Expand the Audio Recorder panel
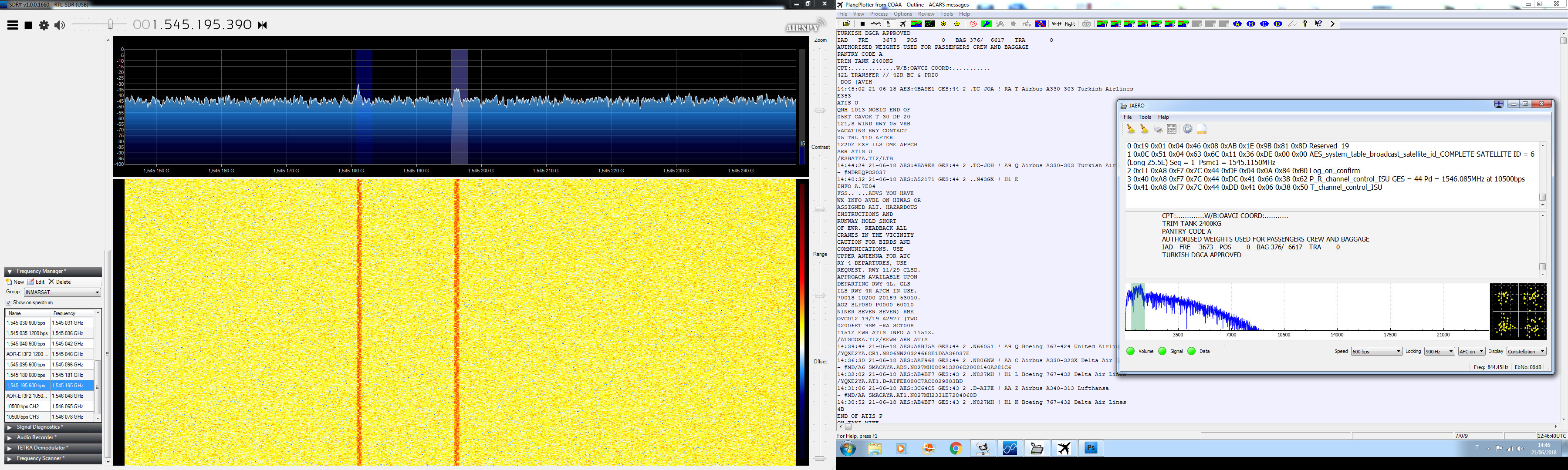The width and height of the screenshot is (1568, 470). pyautogui.click(x=53, y=438)
